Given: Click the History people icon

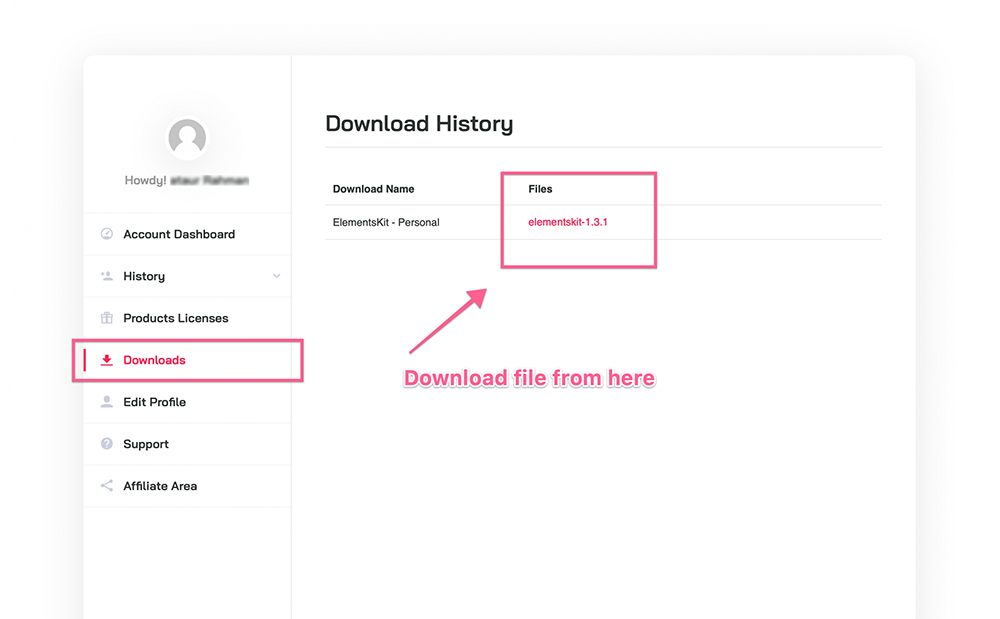Looking at the screenshot, I should [x=107, y=276].
